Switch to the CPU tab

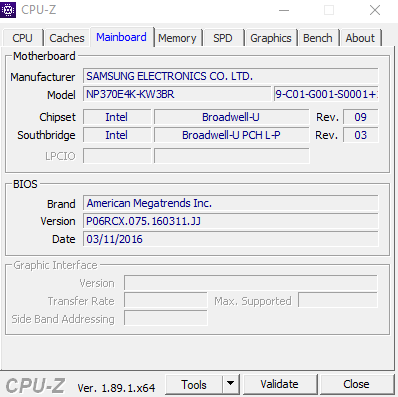coord(22,38)
